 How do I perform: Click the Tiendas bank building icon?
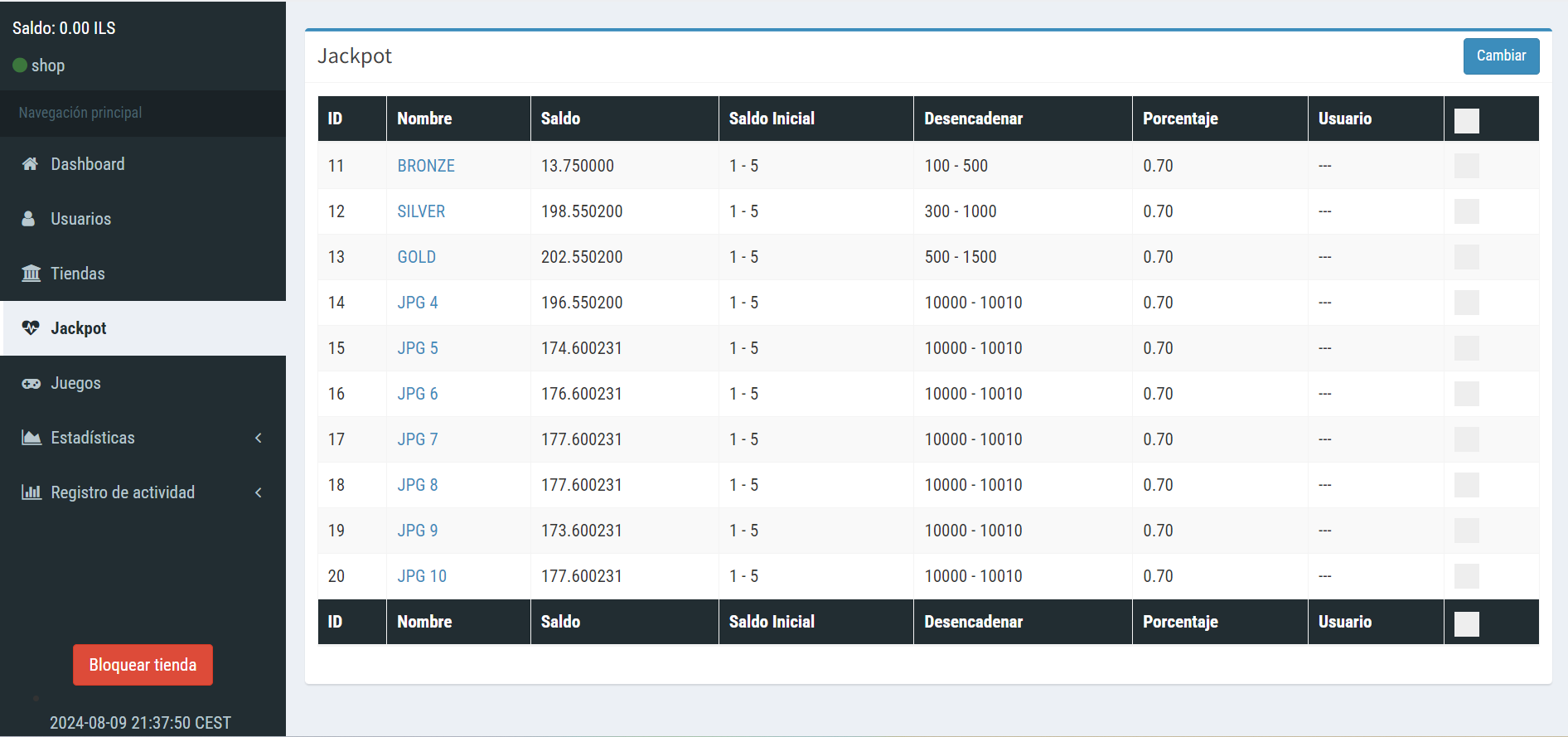point(31,274)
